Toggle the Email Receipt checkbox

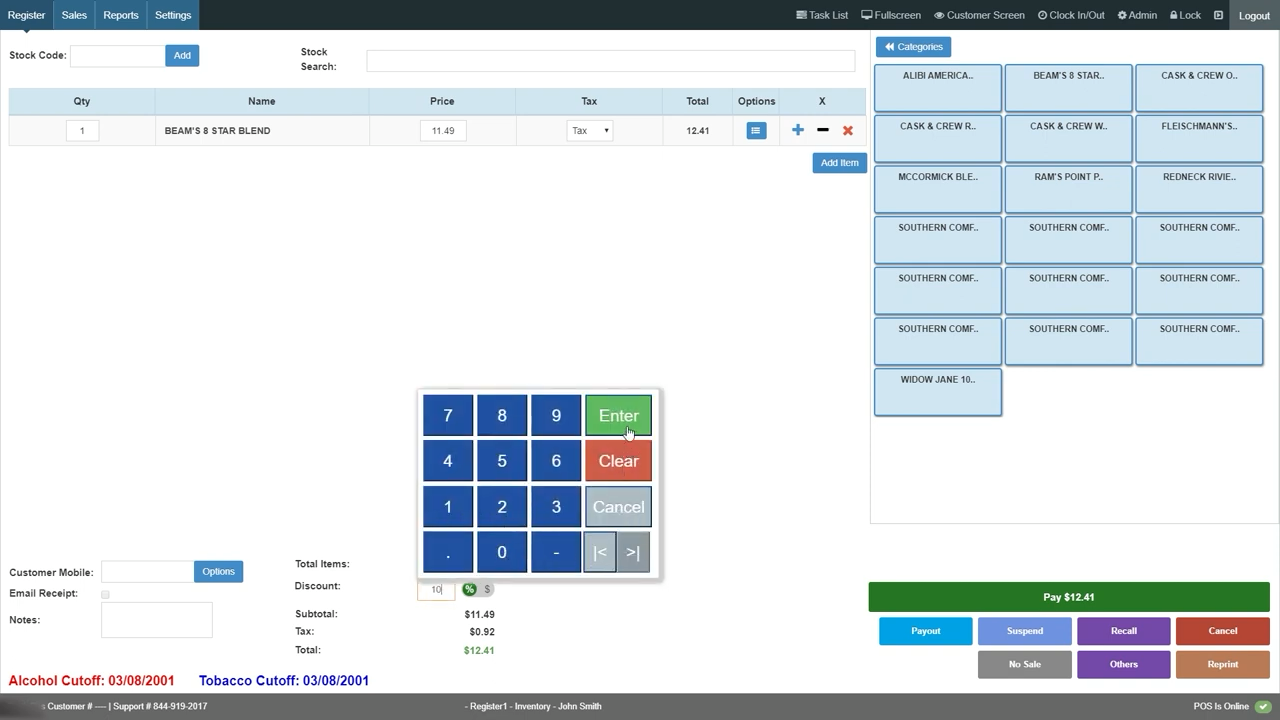(x=105, y=594)
